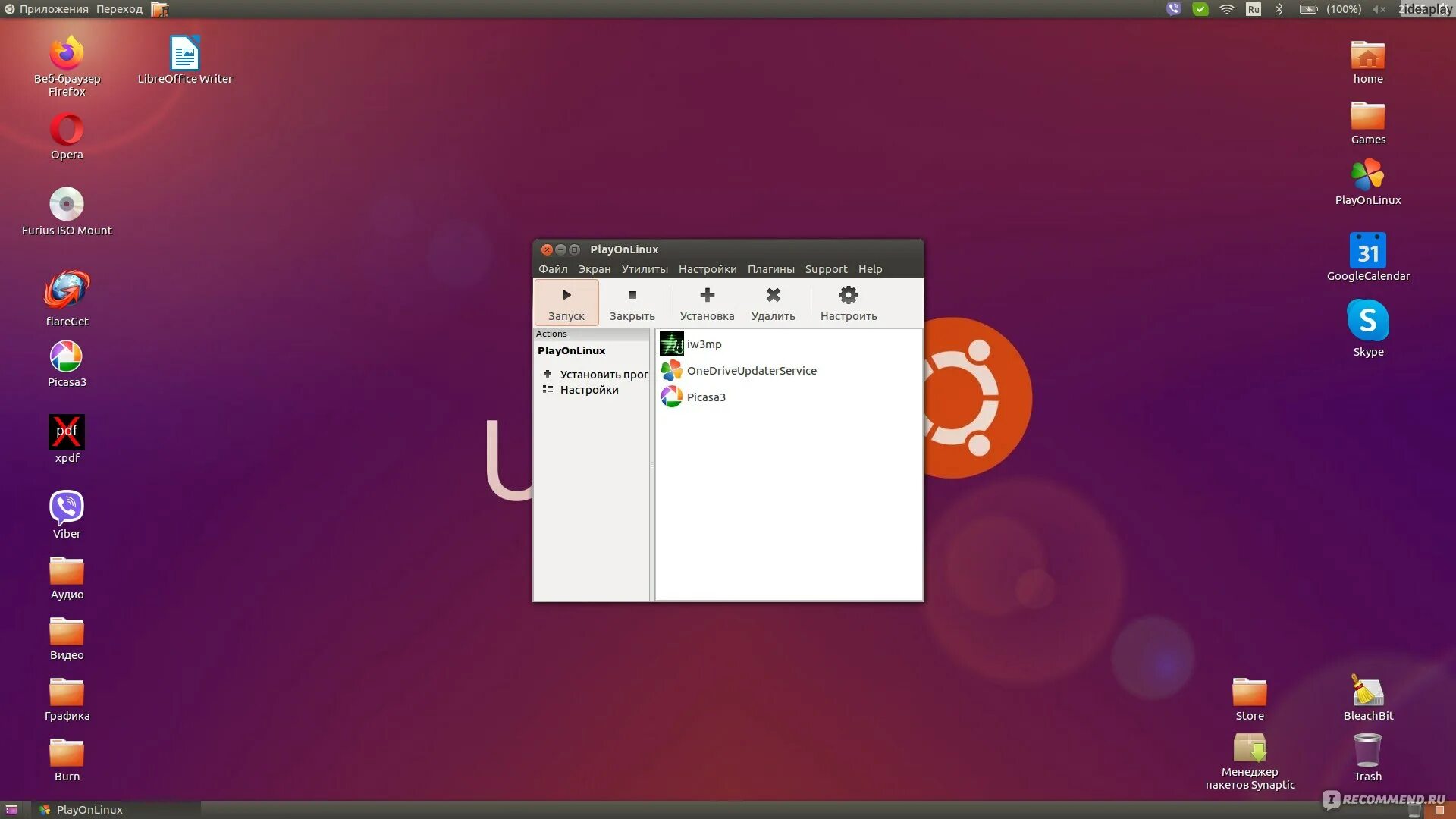This screenshot has width=1456, height=819.
Task: Open the Trash desktop icon
Action: [1368, 758]
